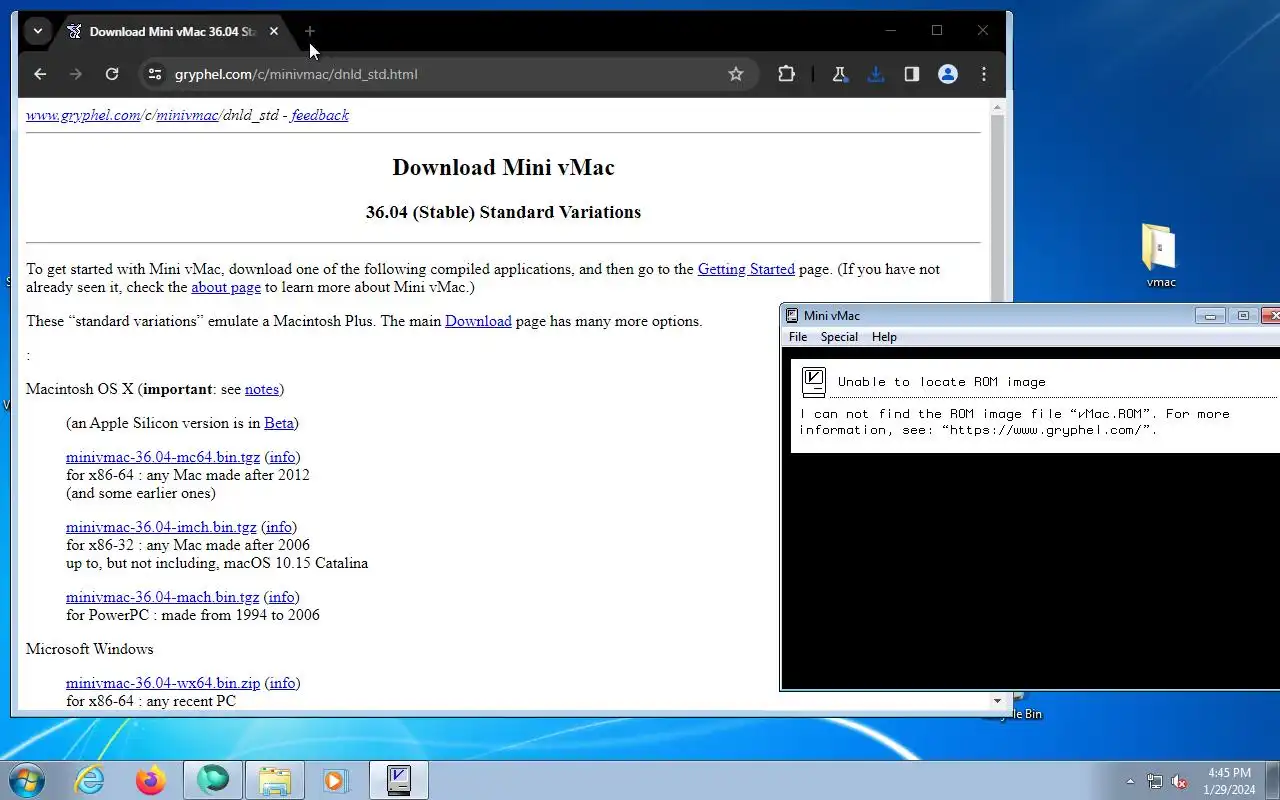Reload the page in Chrome
This screenshot has width=1280, height=800.
(112, 74)
